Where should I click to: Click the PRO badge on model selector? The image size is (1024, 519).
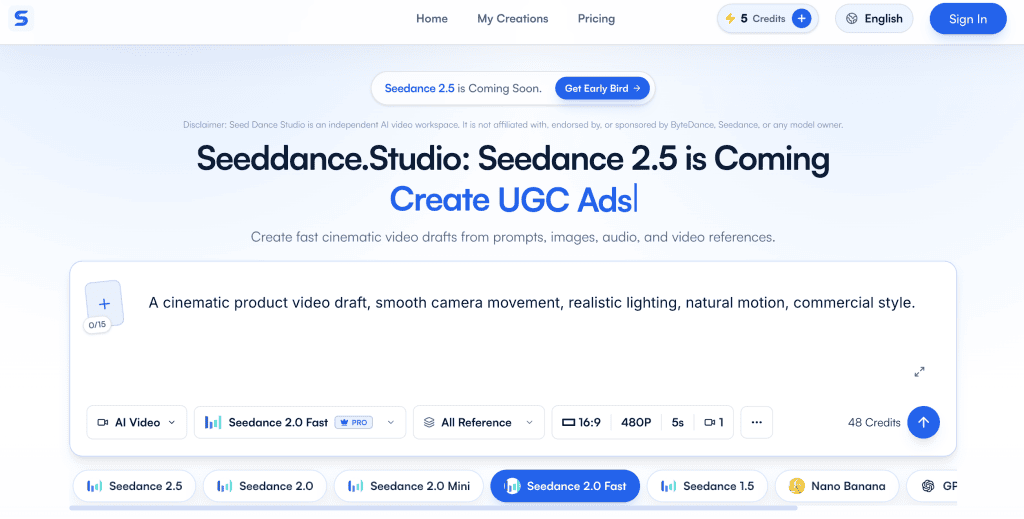click(x=353, y=422)
